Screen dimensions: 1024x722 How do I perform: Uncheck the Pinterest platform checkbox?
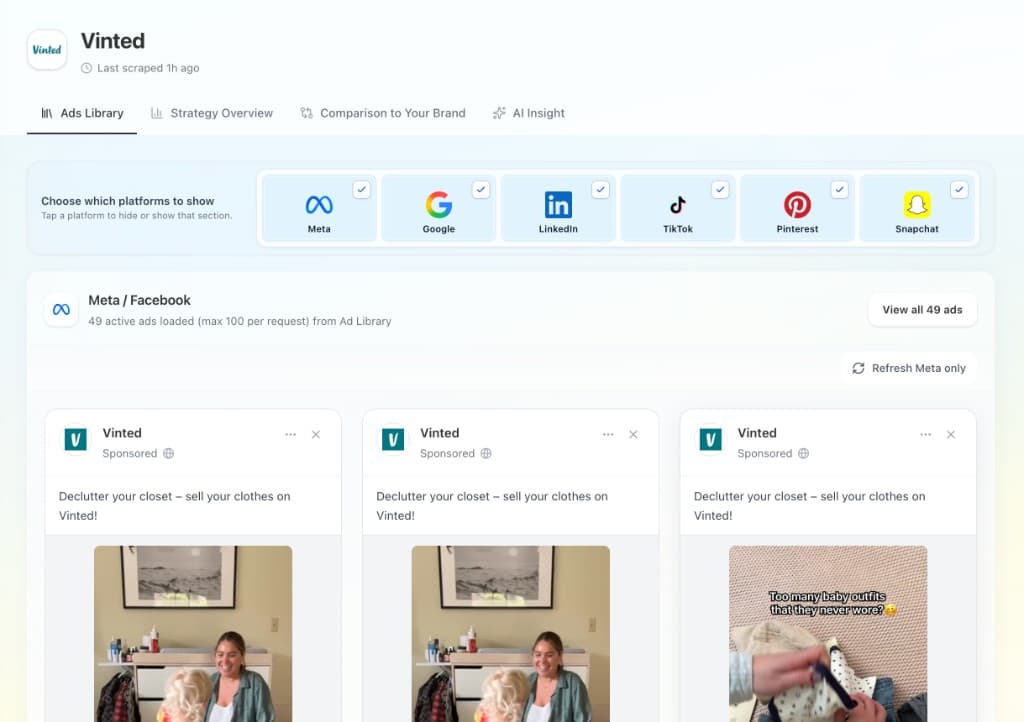point(839,189)
